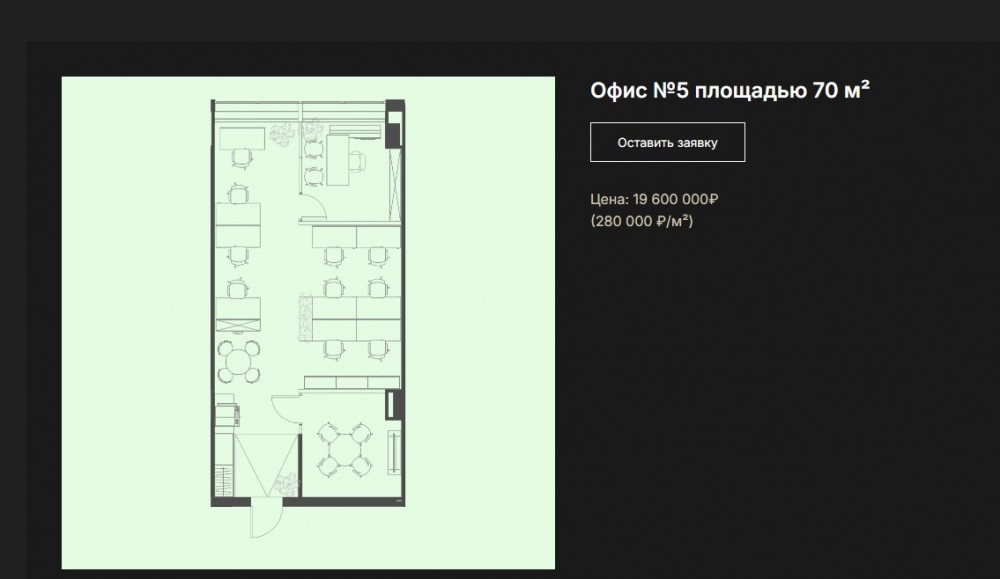Image resolution: width=1000 pixels, height=579 pixels.
Task: Click the crossed cabinet on the left wall
Action: click(238, 325)
